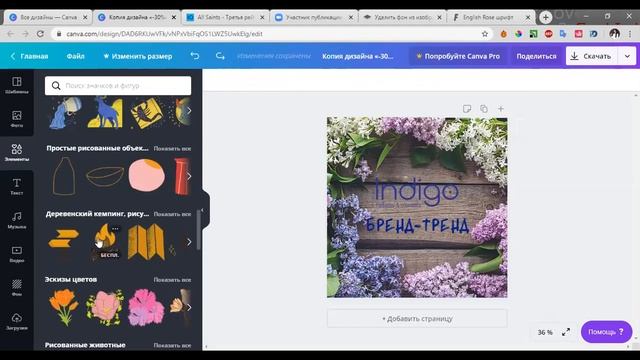Go back to the Home page

[29, 56]
